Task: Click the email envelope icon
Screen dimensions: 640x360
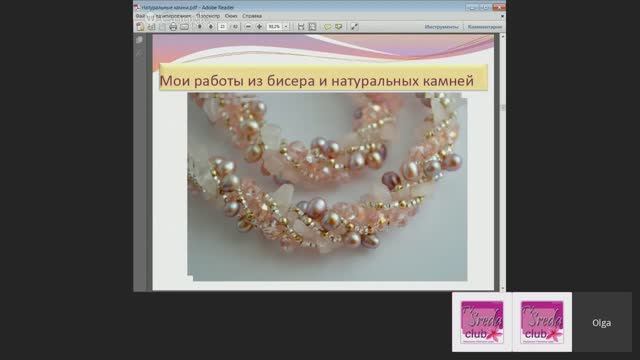Action: (184, 27)
